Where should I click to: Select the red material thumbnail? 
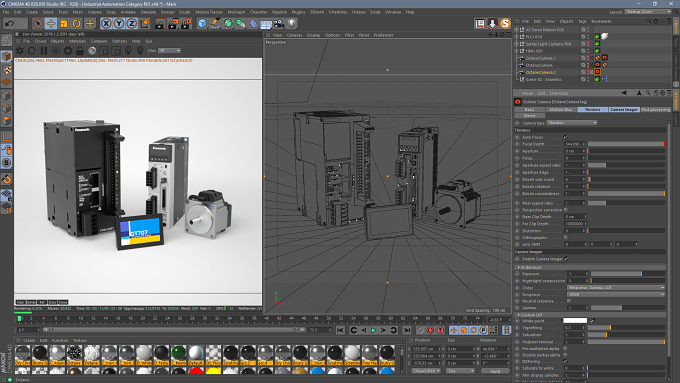pos(196,371)
